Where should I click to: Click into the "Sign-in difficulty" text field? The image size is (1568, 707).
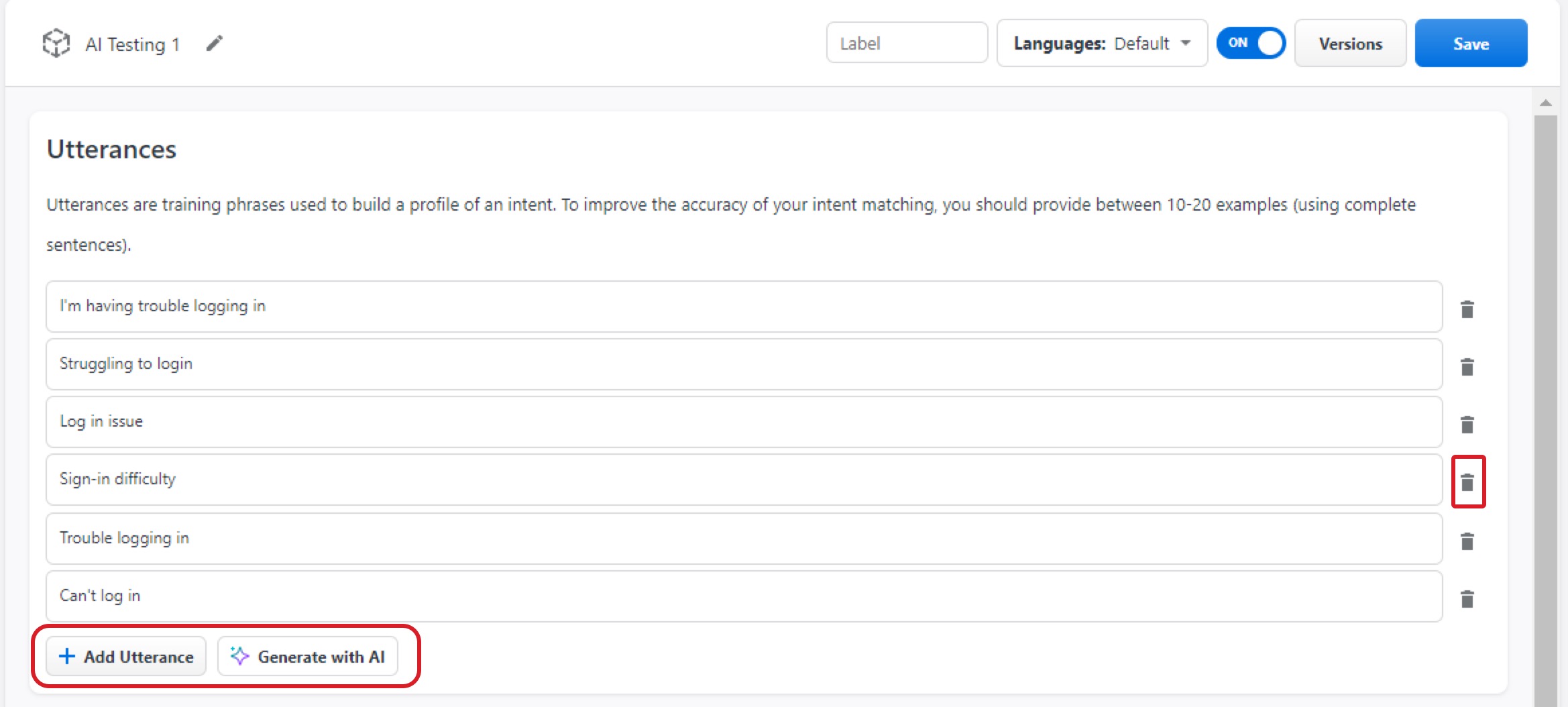tap(743, 480)
